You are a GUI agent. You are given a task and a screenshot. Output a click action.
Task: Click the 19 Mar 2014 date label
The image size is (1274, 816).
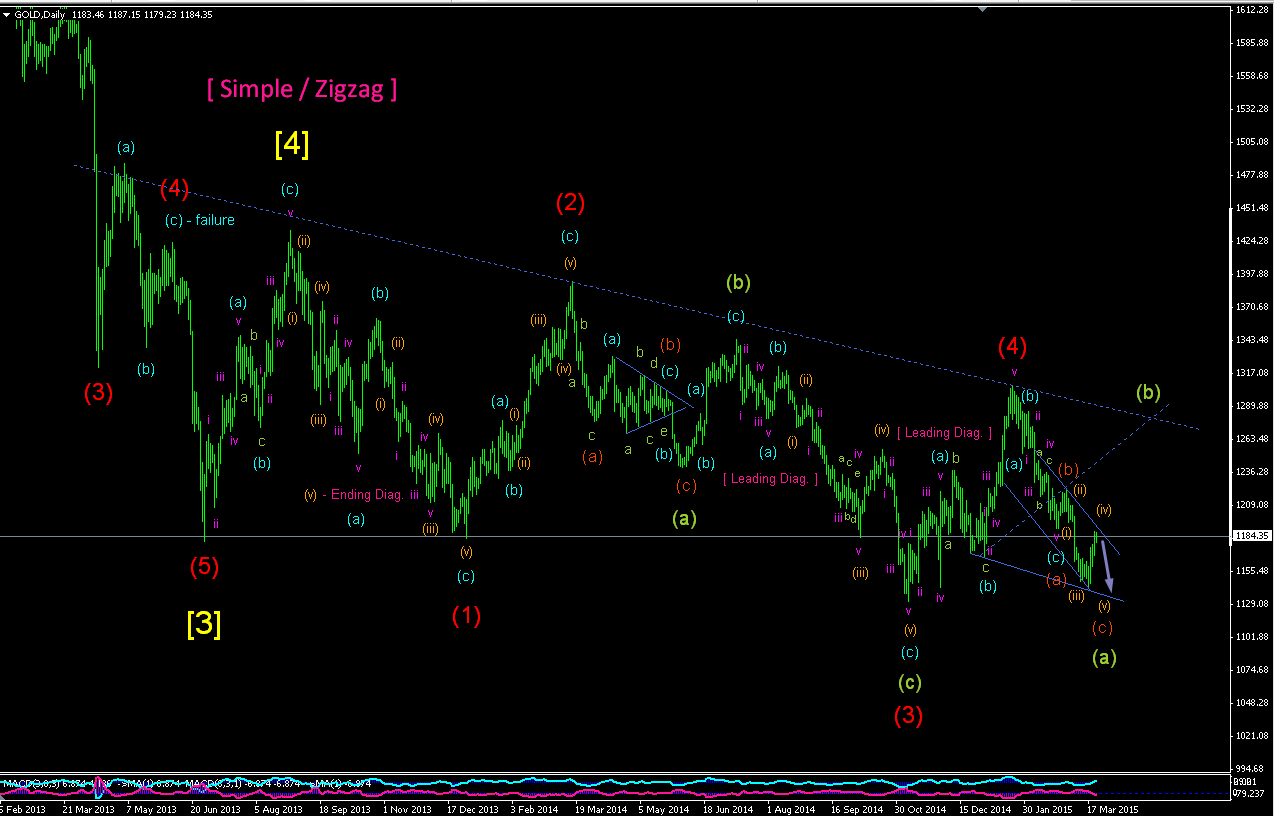click(x=601, y=808)
